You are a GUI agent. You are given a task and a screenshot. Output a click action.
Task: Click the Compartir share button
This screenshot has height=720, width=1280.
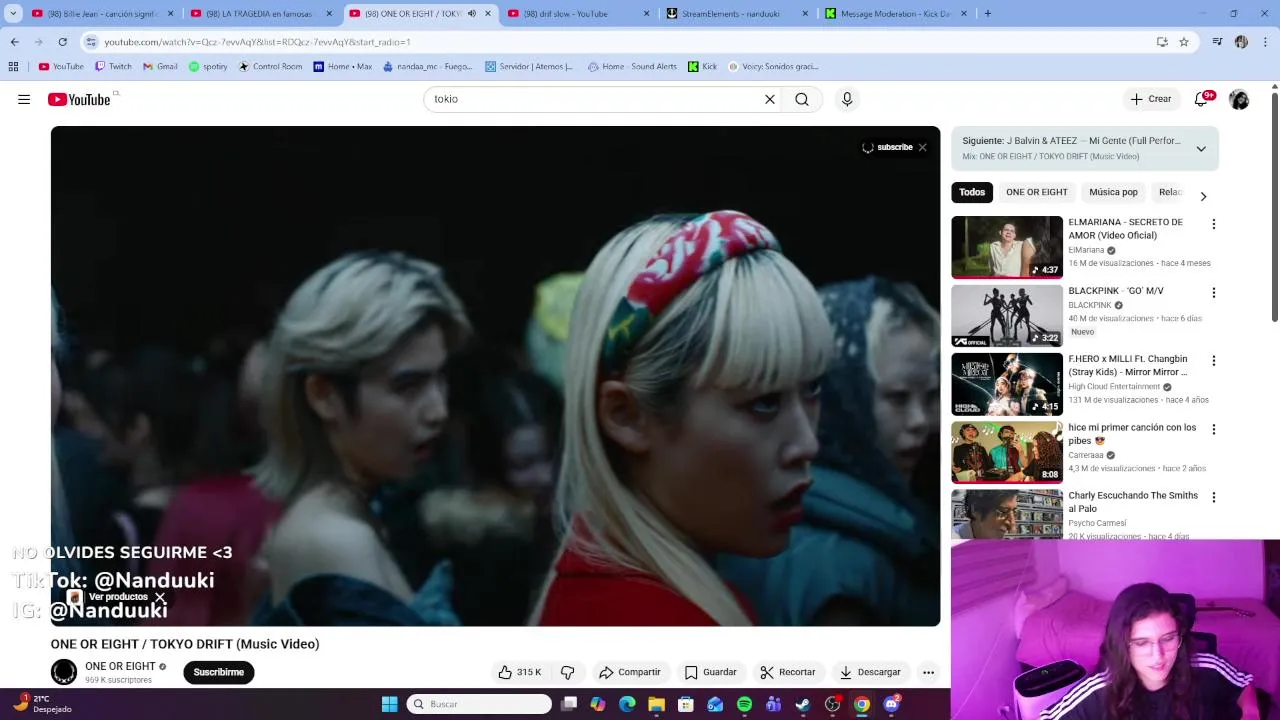pos(630,672)
